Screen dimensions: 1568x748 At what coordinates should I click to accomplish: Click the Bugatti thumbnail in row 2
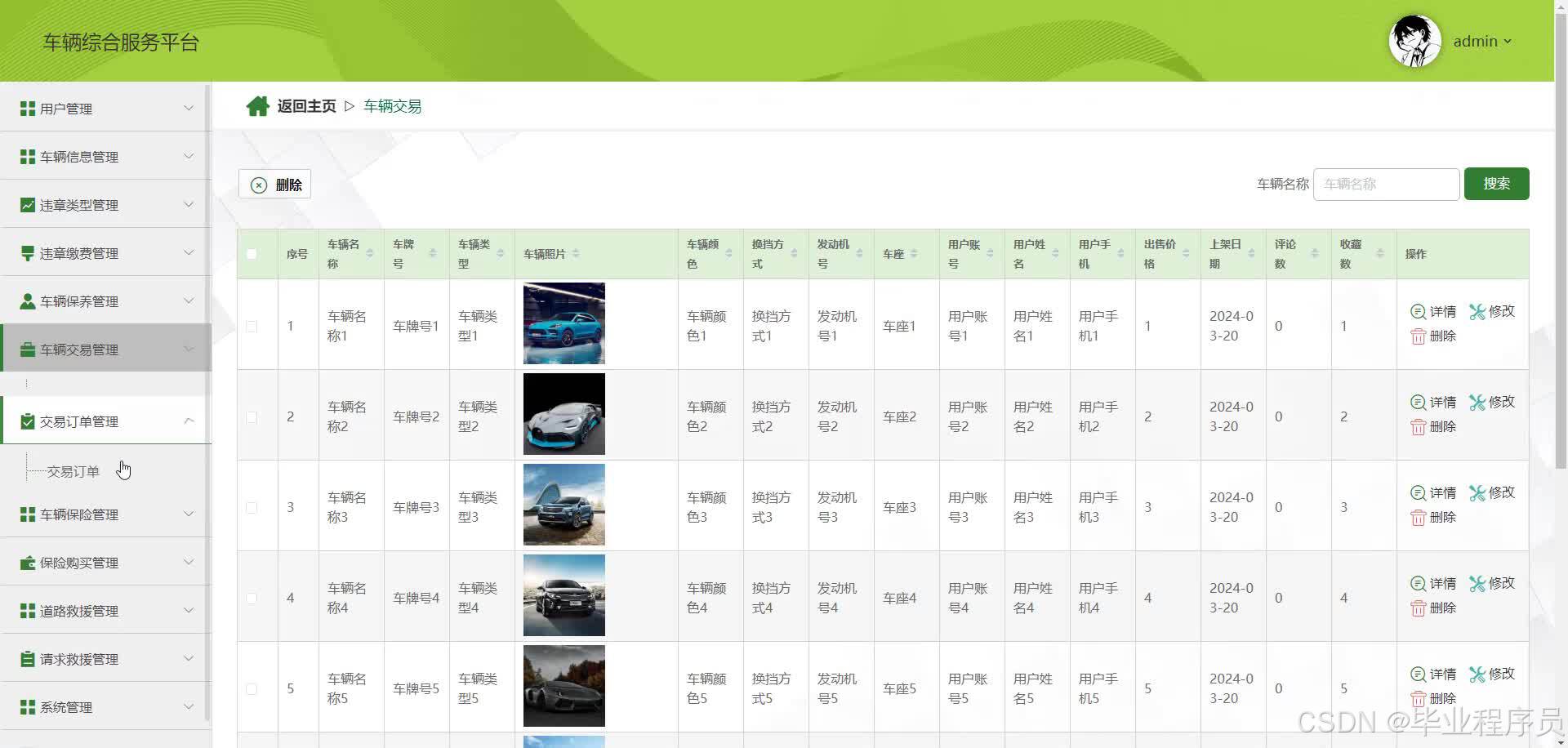pos(564,414)
